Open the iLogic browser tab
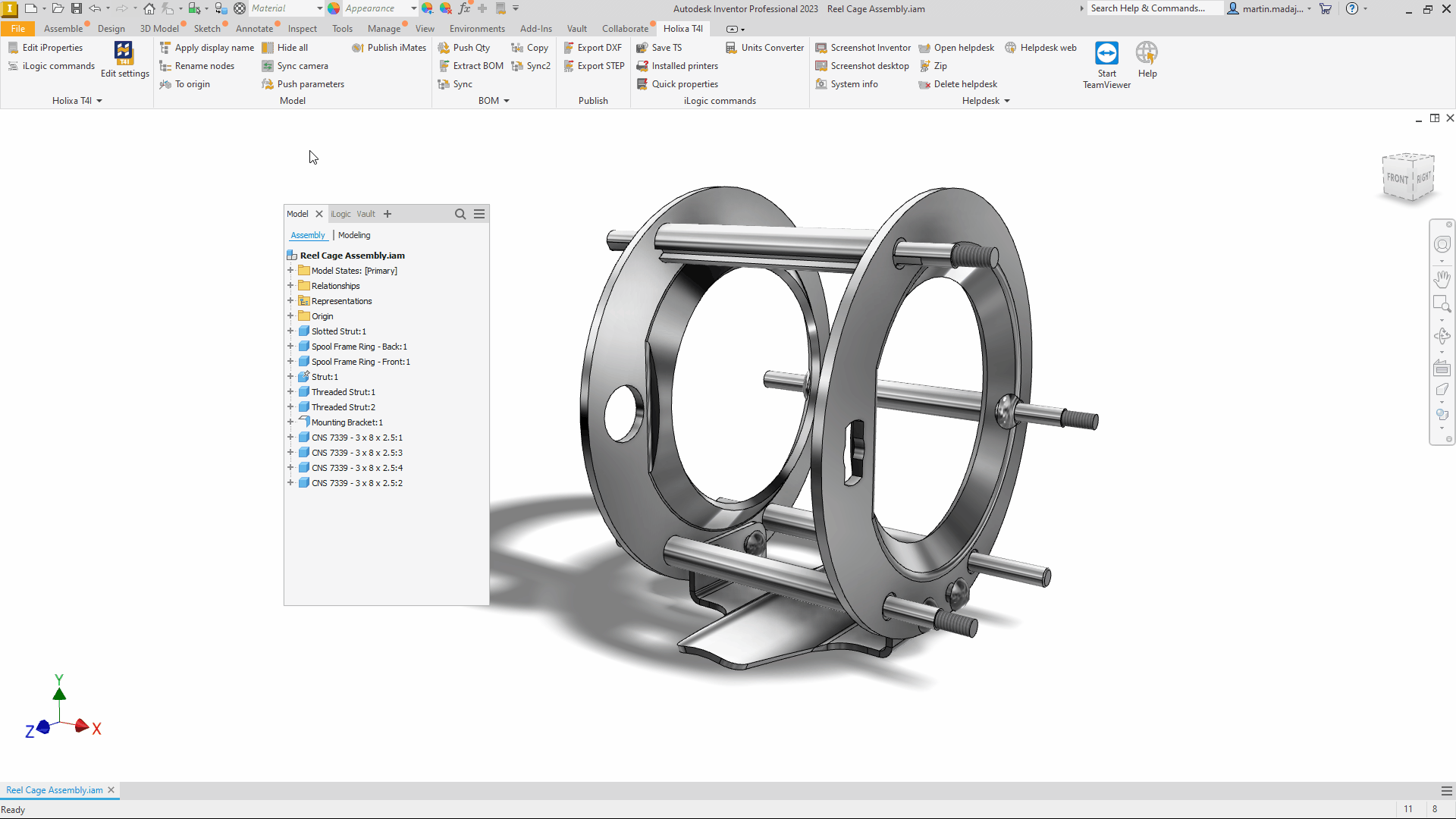The width and height of the screenshot is (1456, 819). coord(340,214)
